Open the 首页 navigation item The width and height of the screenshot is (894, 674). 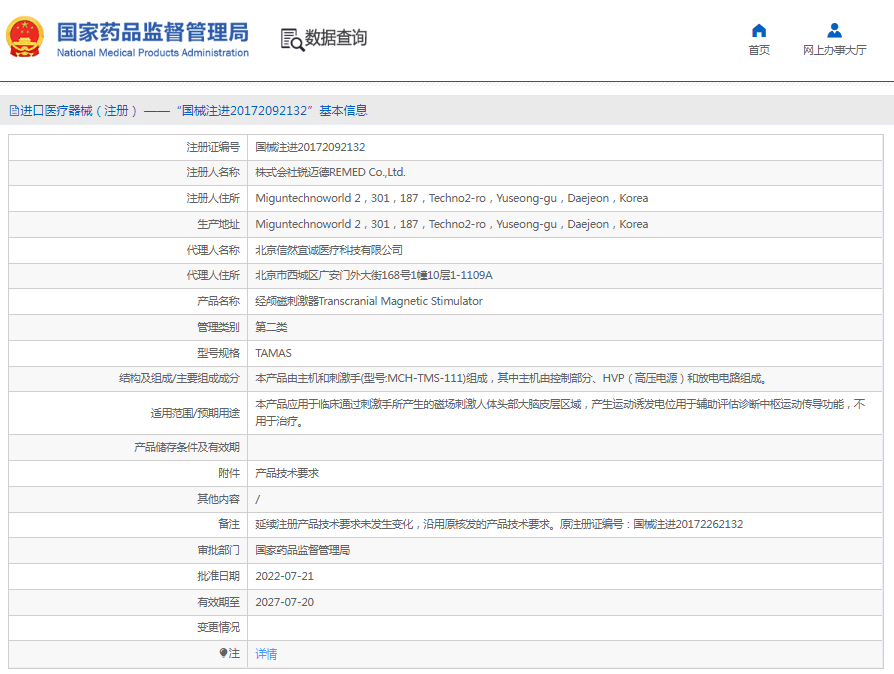(759, 50)
